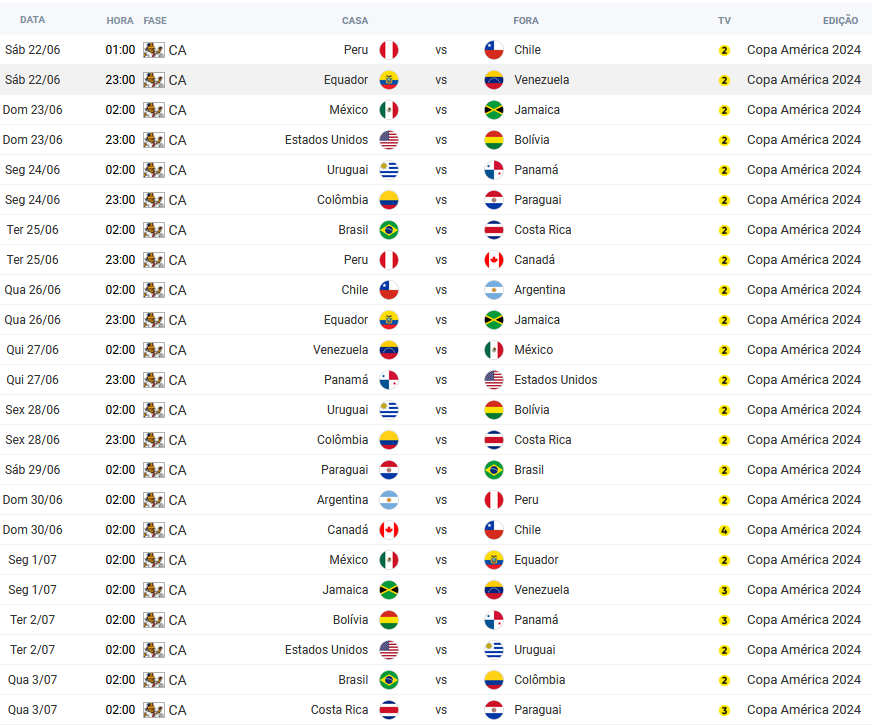Click Estados Unidos flag in the Bolívia match
The image size is (872, 725).
[389, 140]
